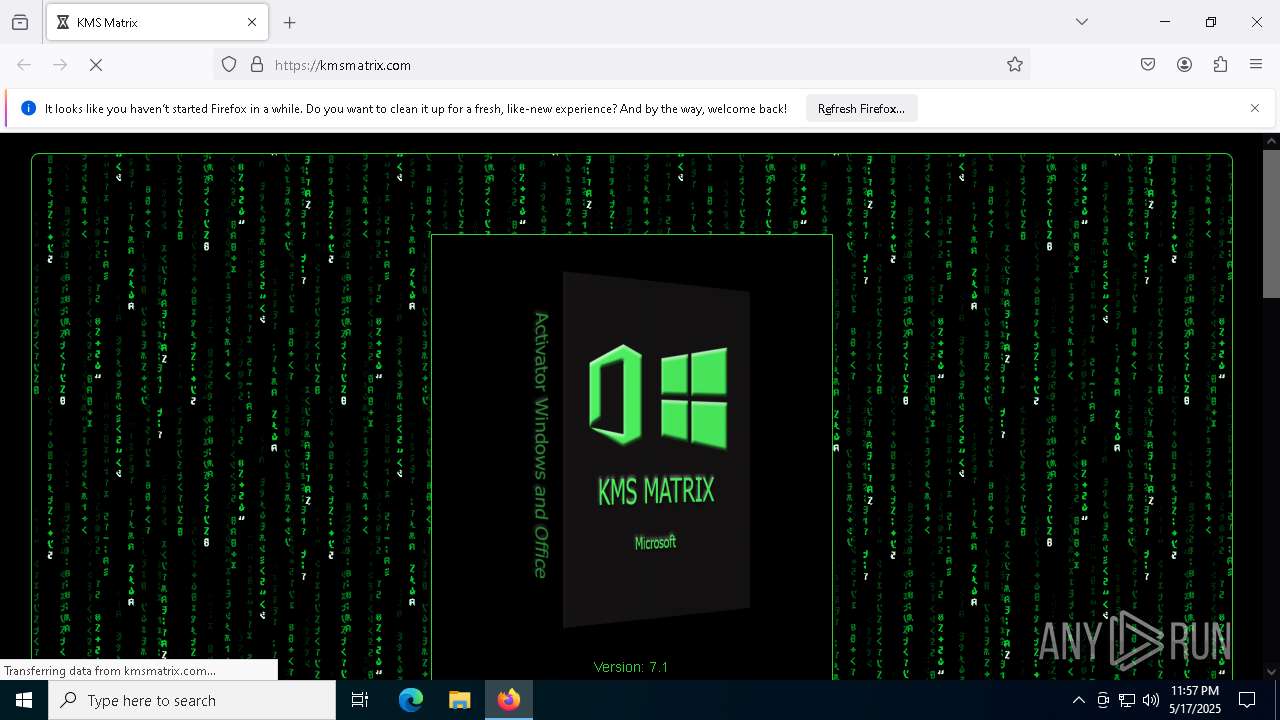Click the Firefox taskbar icon
This screenshot has height=720, width=1280.
[509, 700]
